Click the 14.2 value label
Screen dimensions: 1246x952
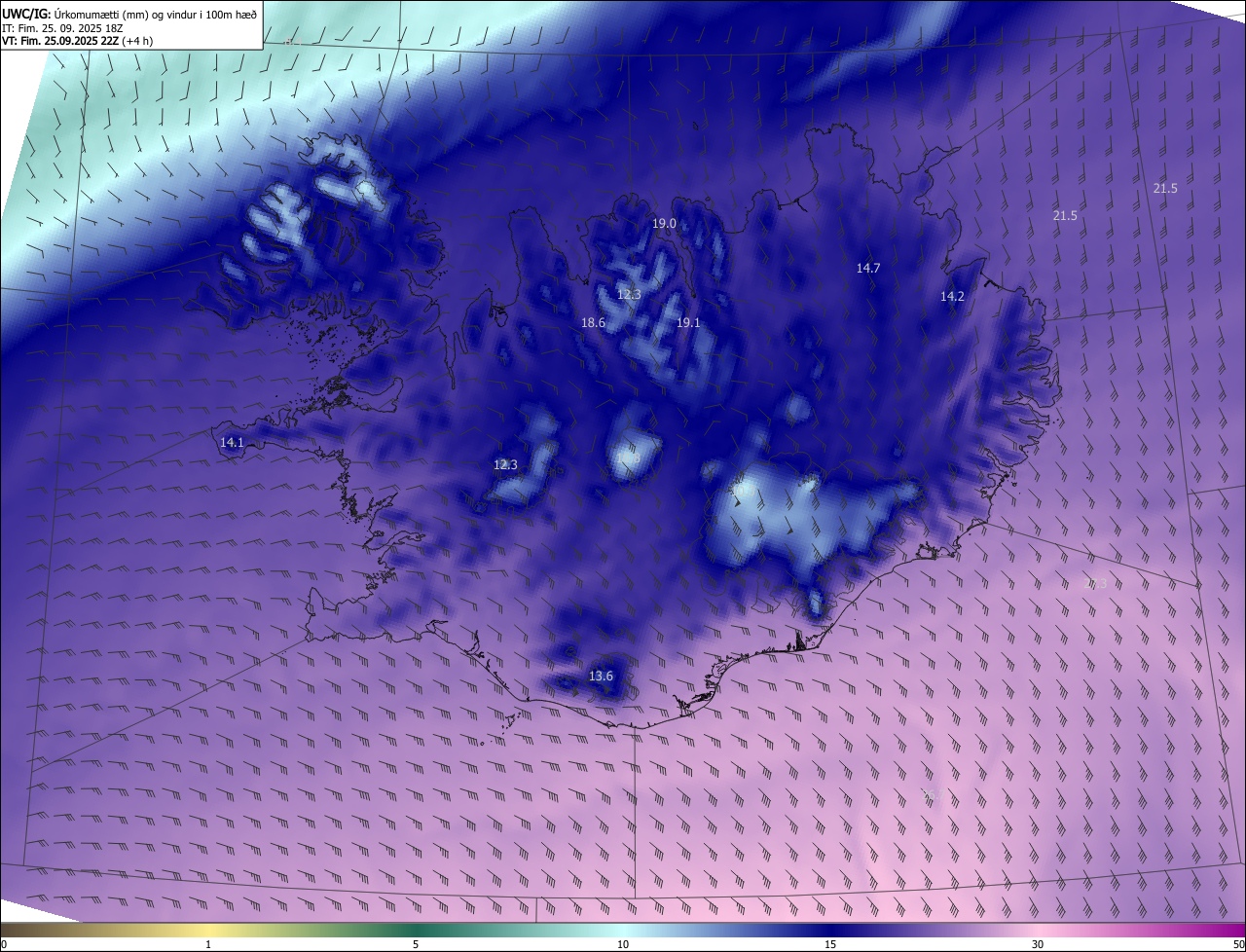[x=952, y=297]
